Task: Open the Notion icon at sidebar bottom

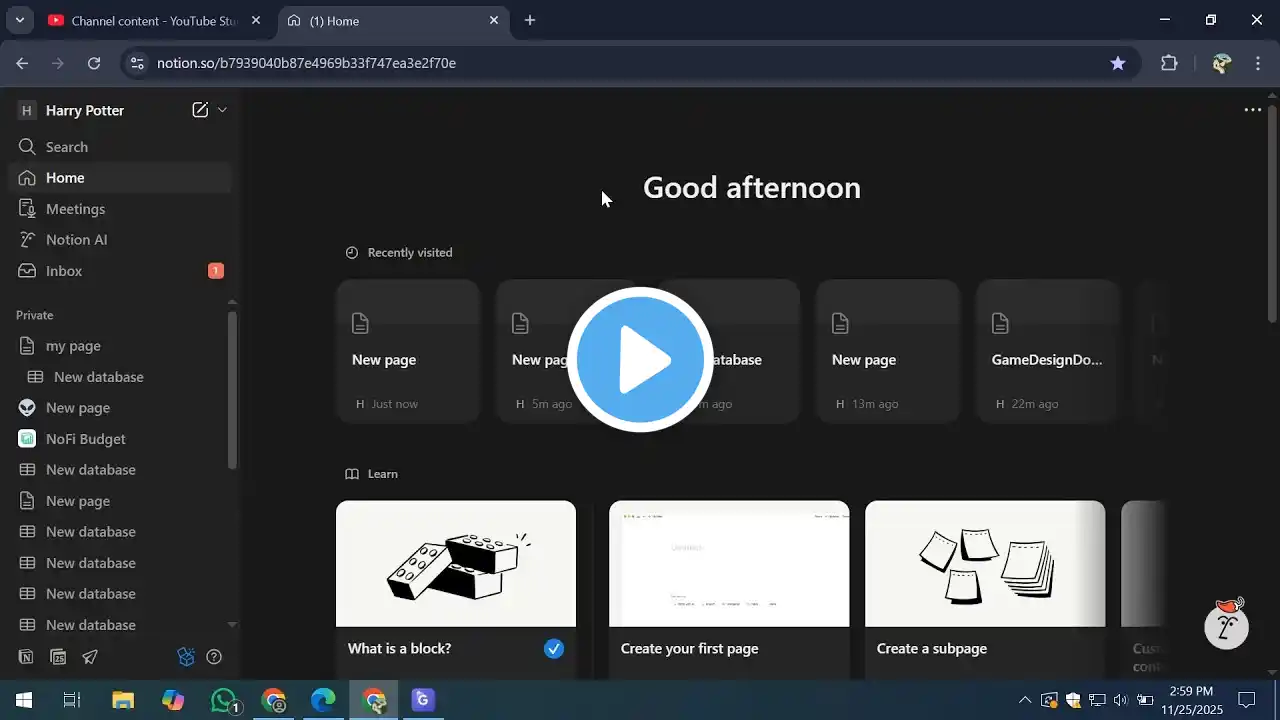Action: (x=26, y=657)
